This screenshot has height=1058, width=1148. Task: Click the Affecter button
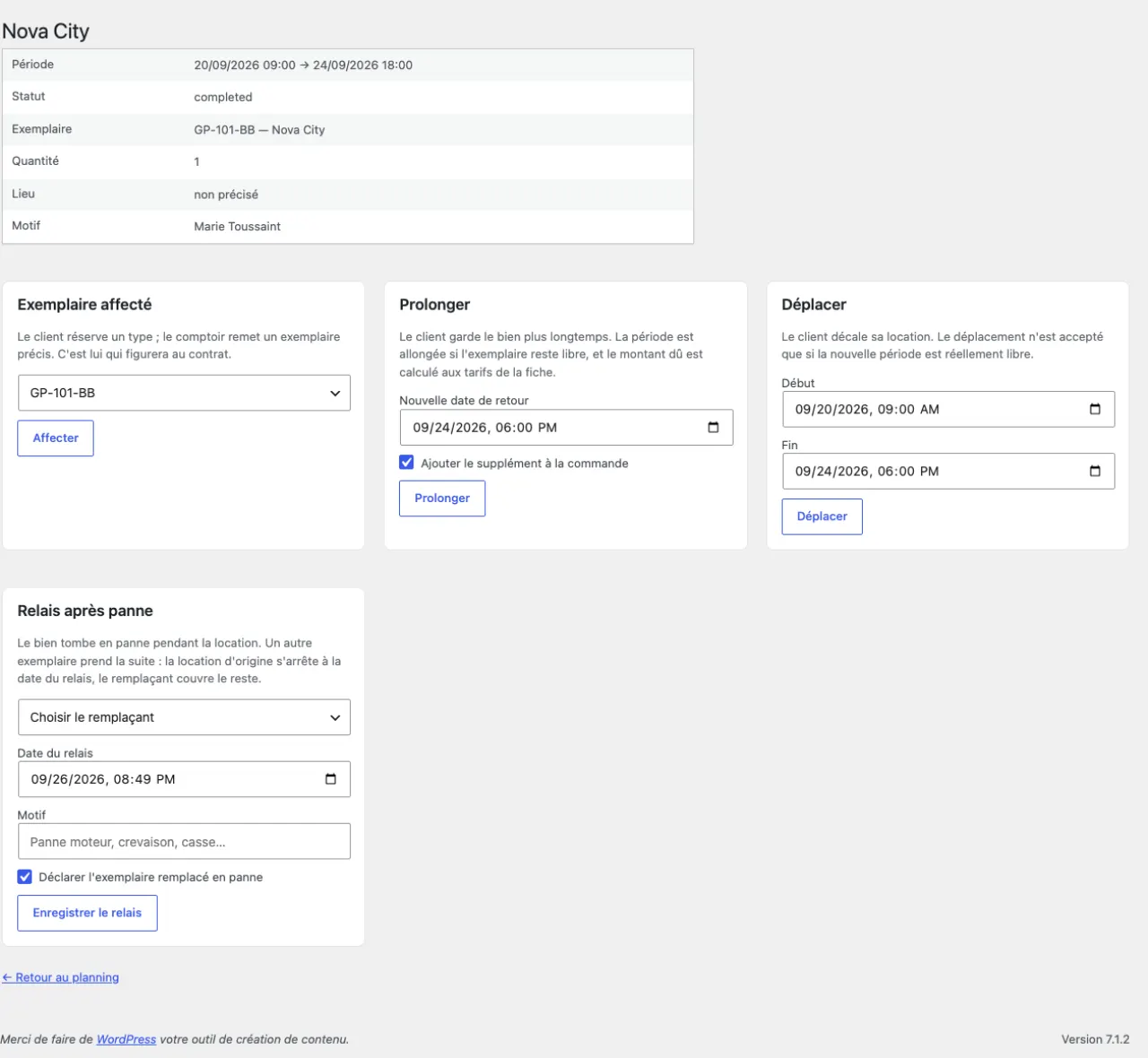pos(56,438)
